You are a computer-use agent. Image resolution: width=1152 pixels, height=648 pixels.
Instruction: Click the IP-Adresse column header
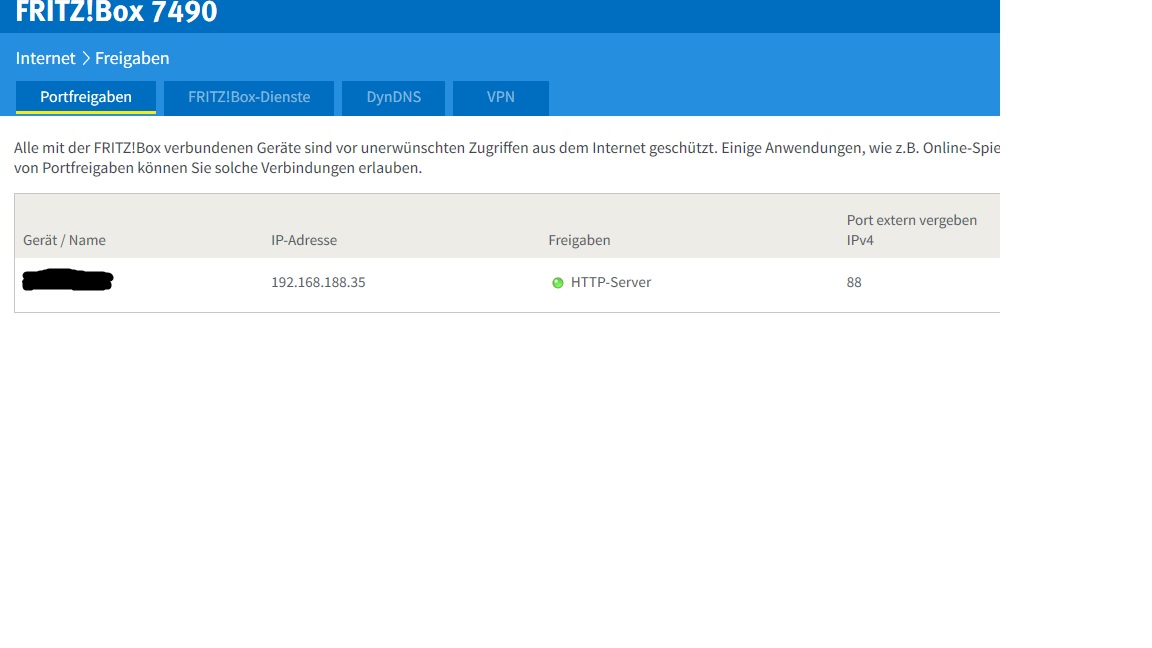coord(304,240)
